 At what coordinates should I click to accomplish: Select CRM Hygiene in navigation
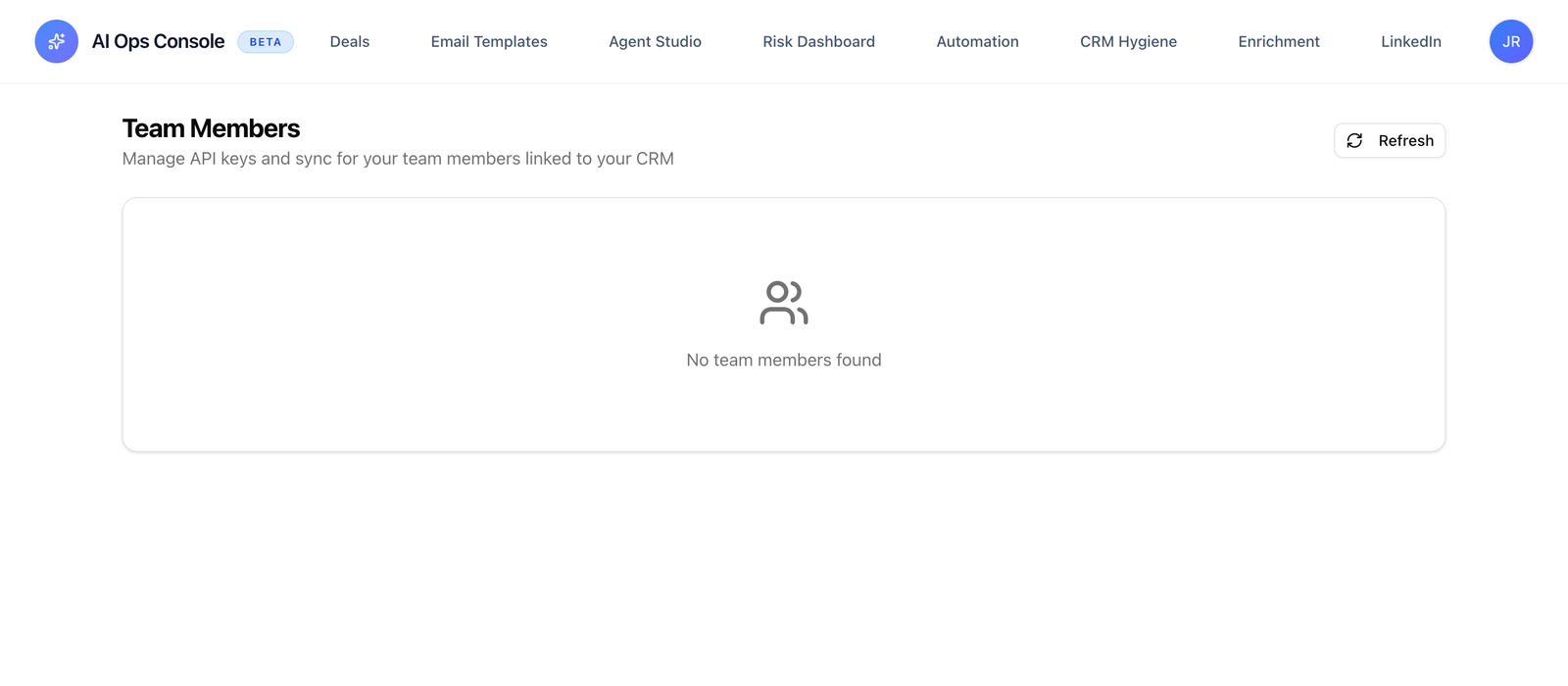tap(1128, 41)
